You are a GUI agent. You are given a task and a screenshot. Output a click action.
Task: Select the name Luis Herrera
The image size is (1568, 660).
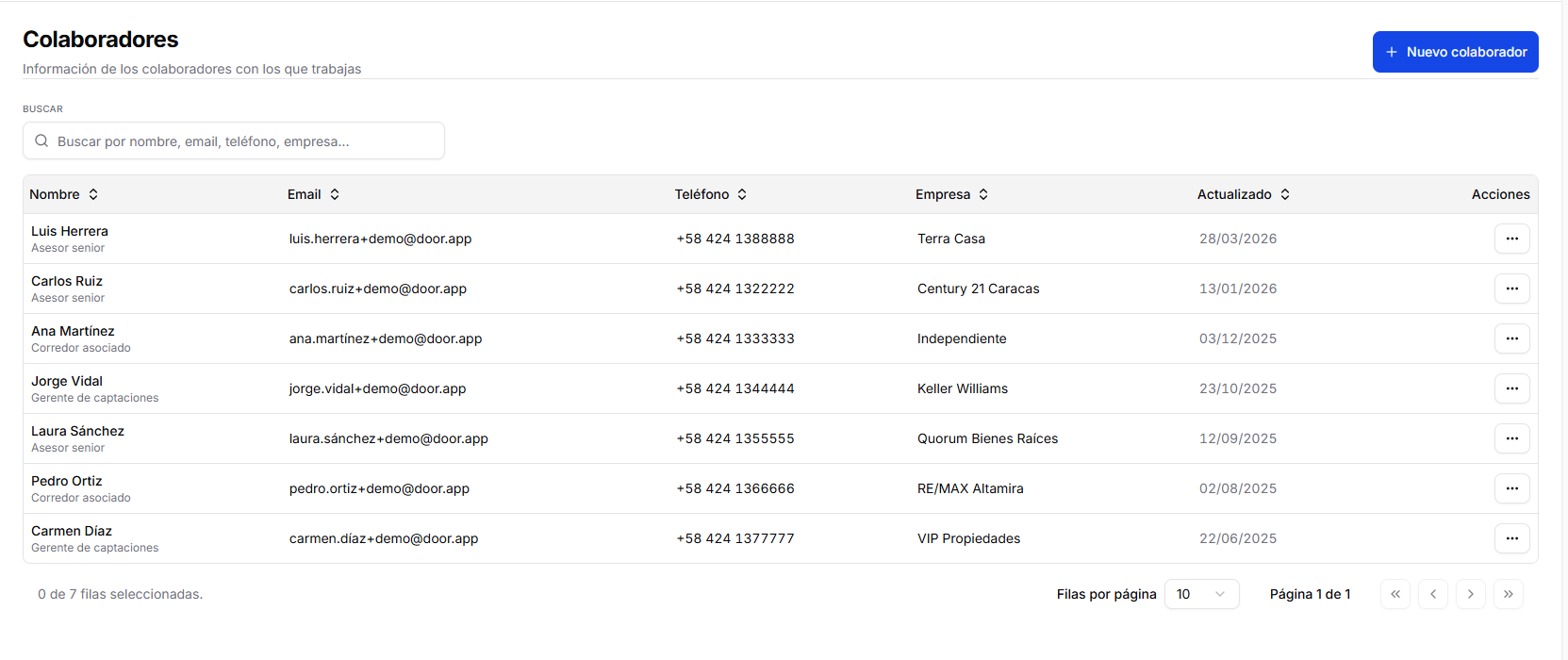(70, 231)
